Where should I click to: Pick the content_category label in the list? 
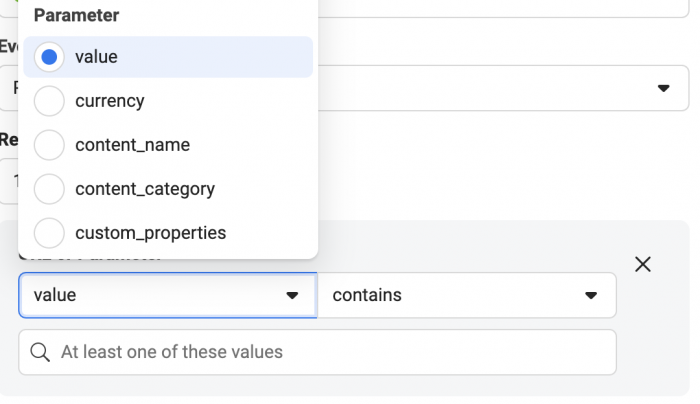tap(145, 189)
